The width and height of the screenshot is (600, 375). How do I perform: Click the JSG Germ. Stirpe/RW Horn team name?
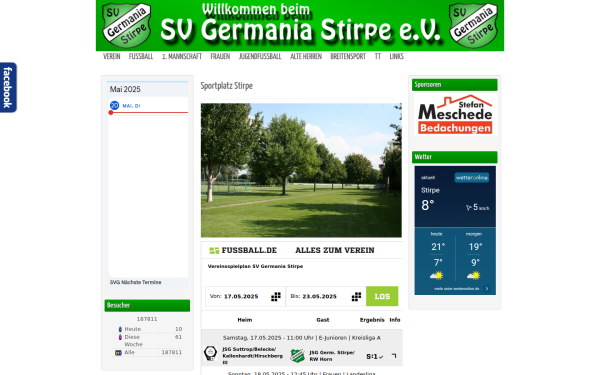(332, 356)
